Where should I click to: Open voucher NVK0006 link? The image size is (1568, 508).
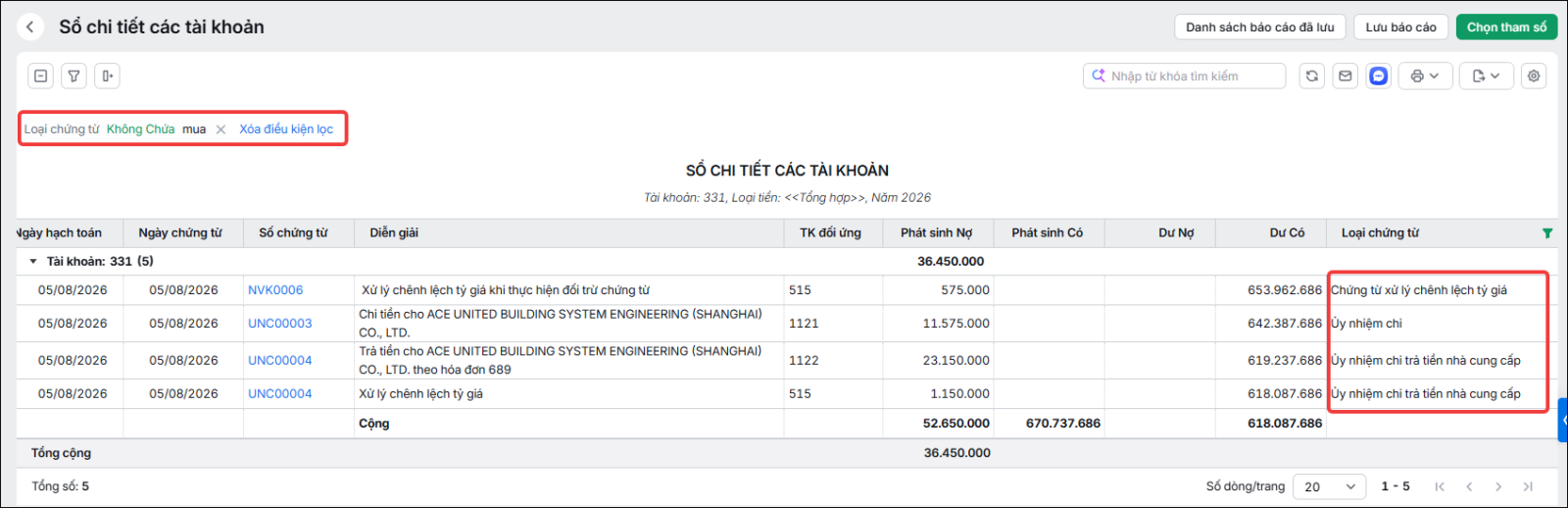pos(275,290)
